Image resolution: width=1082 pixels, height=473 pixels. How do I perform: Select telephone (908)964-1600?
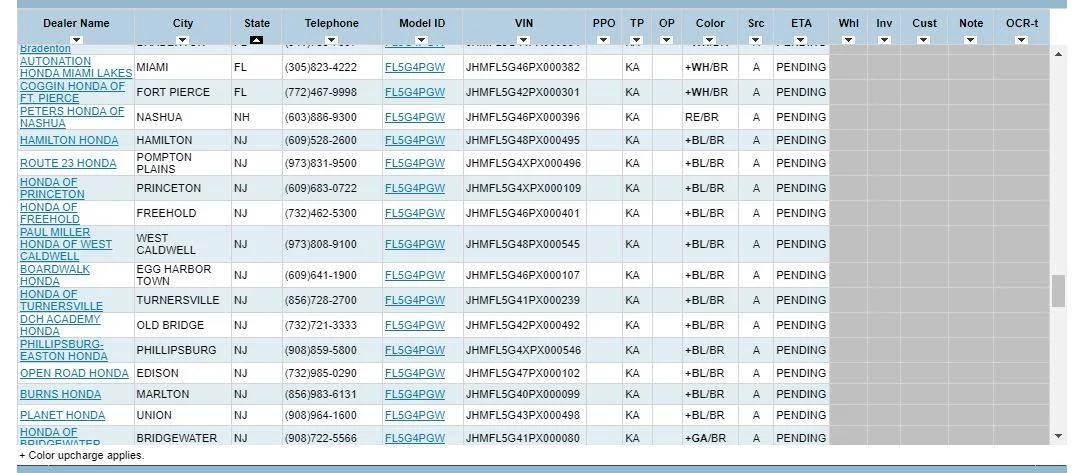click(321, 415)
